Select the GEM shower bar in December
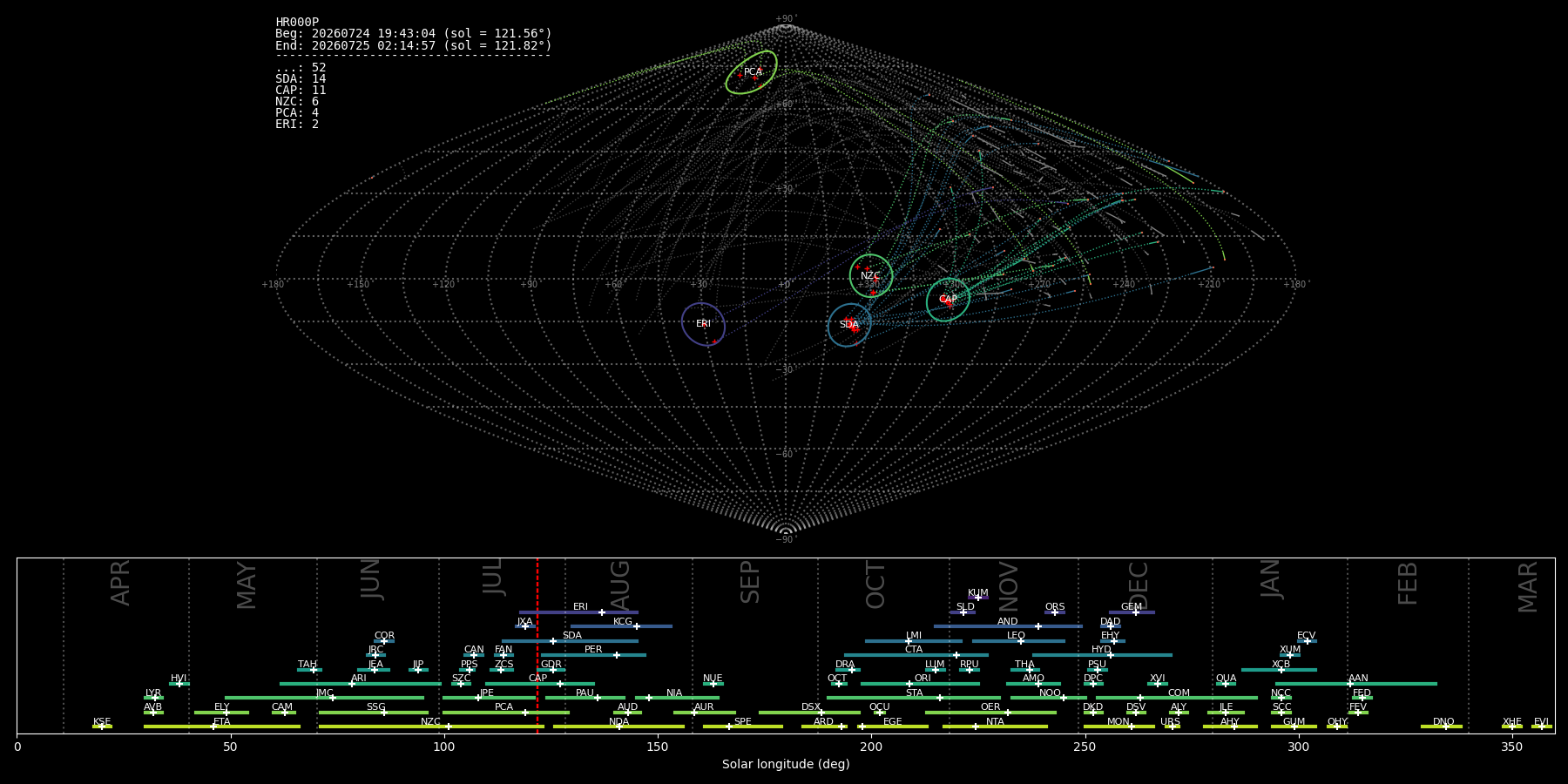The width and height of the screenshot is (1568, 784). 1132,612
